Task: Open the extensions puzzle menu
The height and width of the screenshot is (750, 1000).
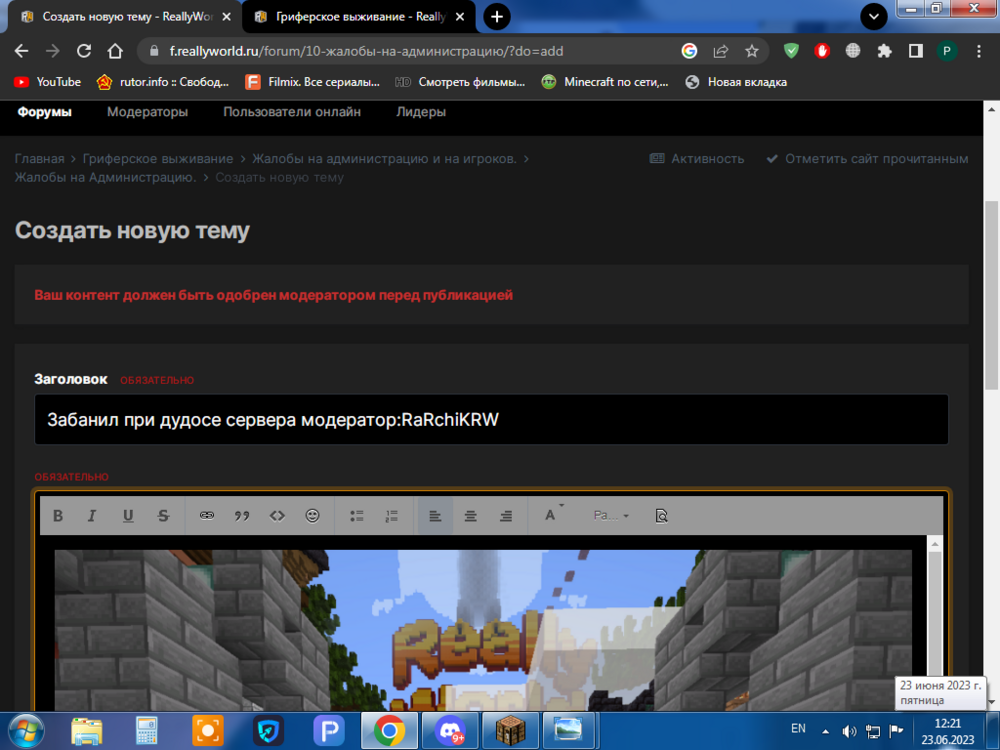Action: 884,51
